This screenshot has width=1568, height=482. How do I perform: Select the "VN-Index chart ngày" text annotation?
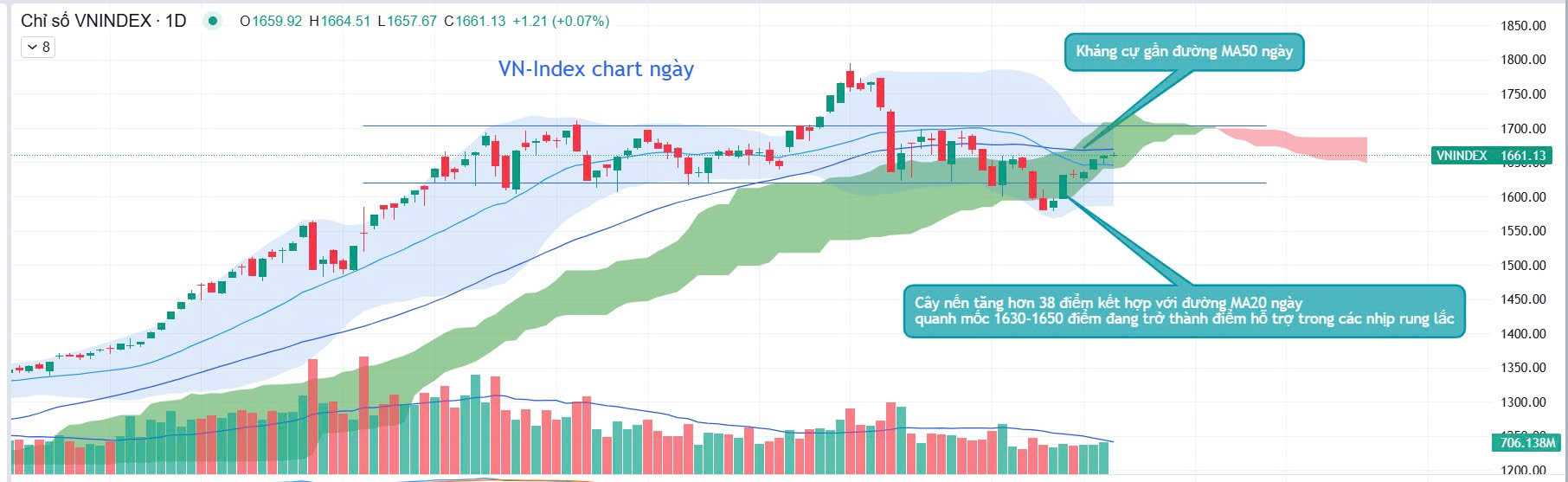595,69
